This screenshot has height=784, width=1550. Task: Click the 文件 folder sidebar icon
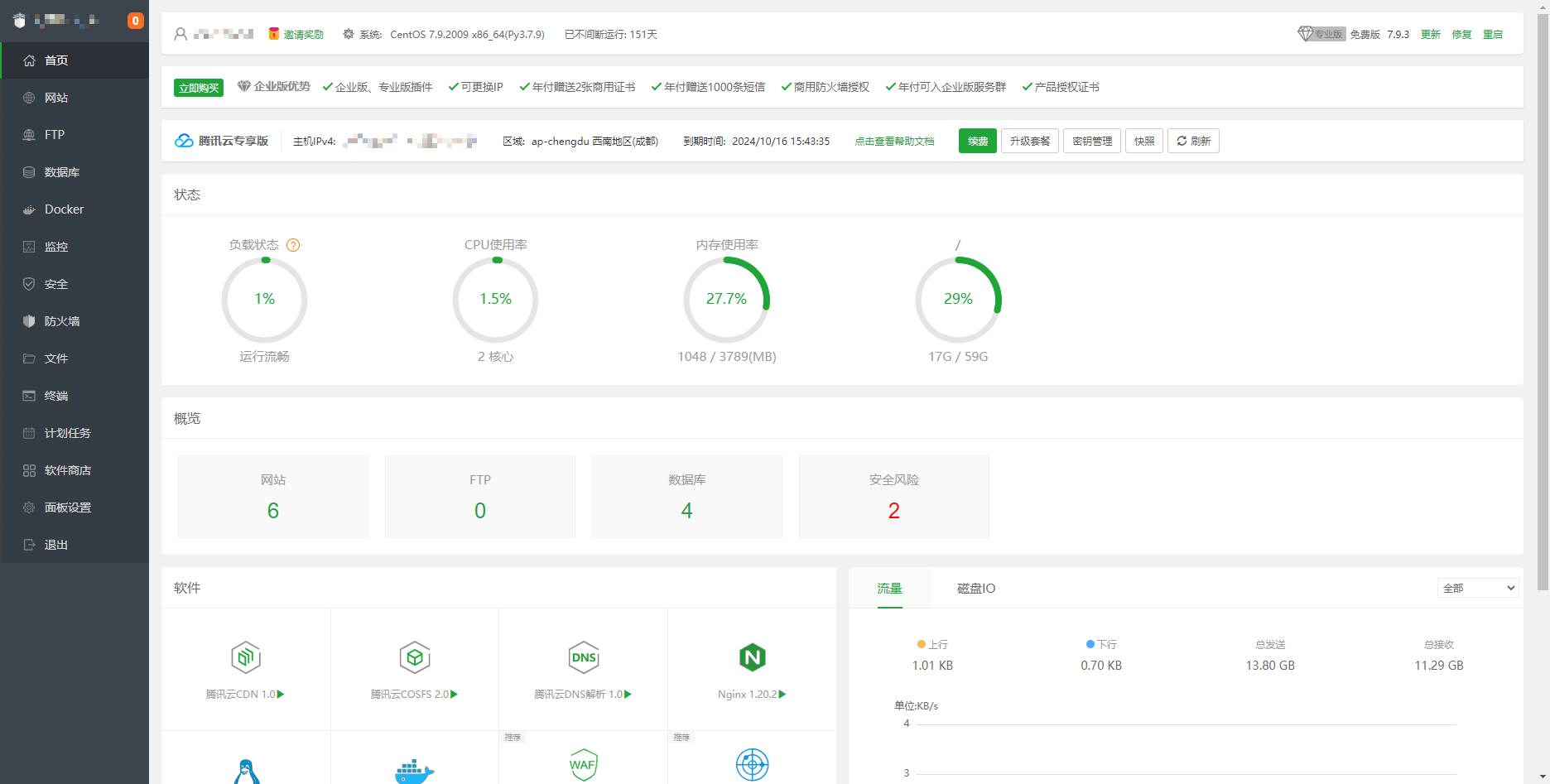[x=29, y=358]
